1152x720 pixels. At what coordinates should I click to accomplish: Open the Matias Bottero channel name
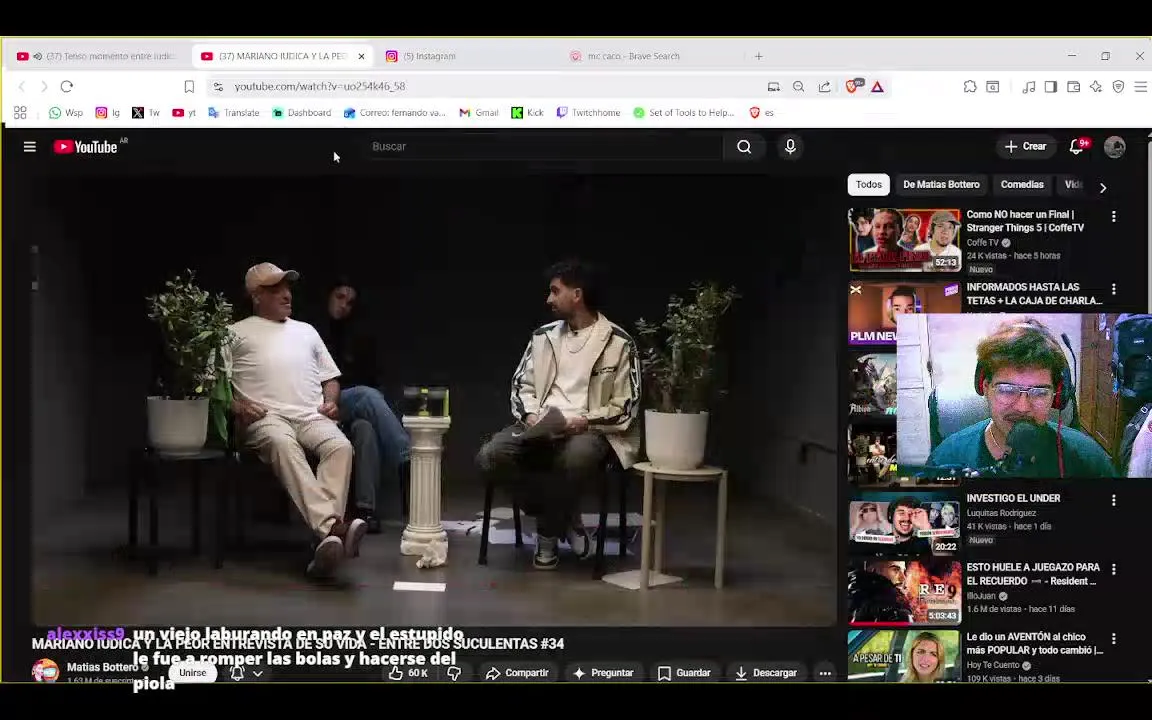tap(102, 667)
